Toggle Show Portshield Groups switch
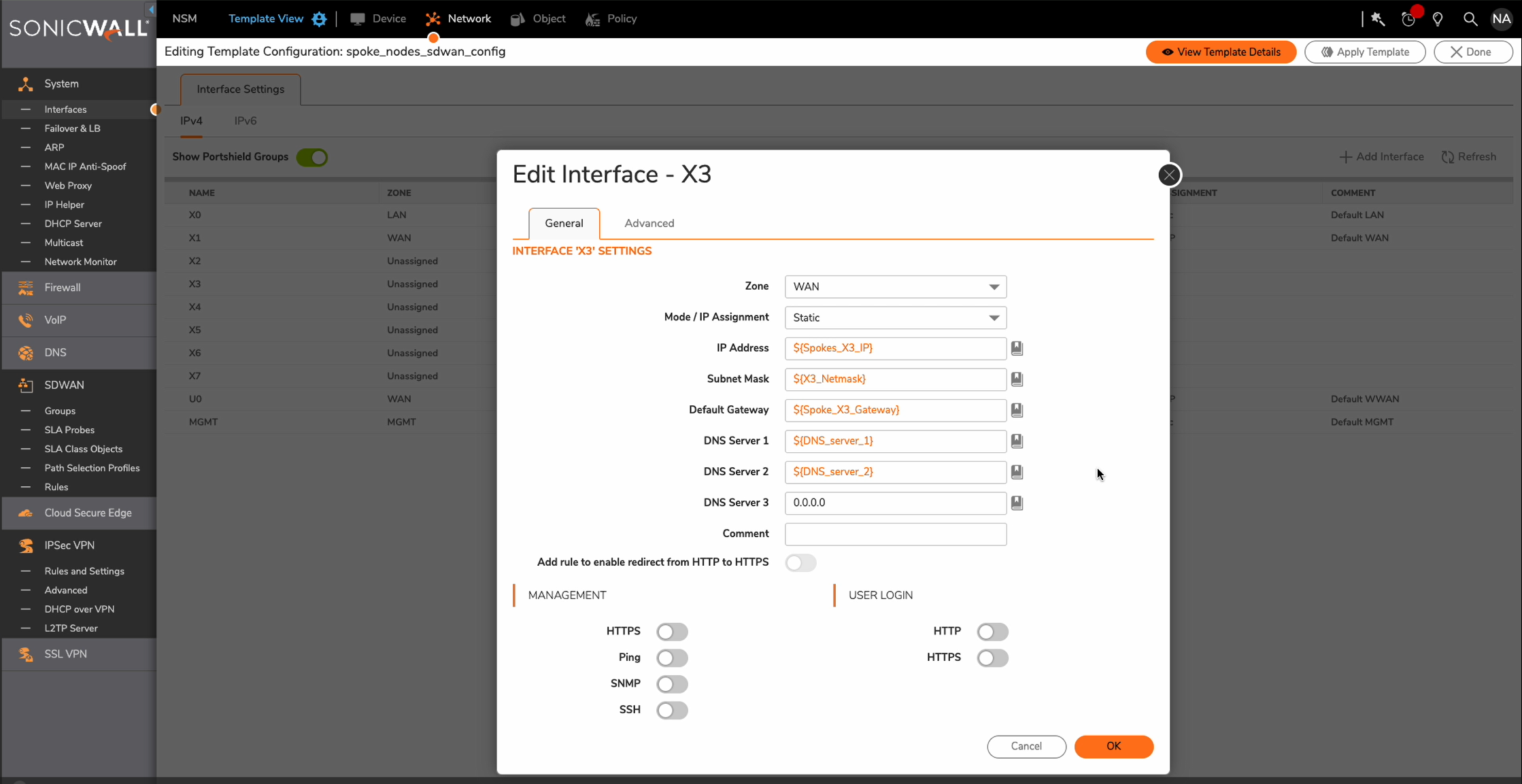This screenshot has width=1522, height=784. (x=312, y=157)
